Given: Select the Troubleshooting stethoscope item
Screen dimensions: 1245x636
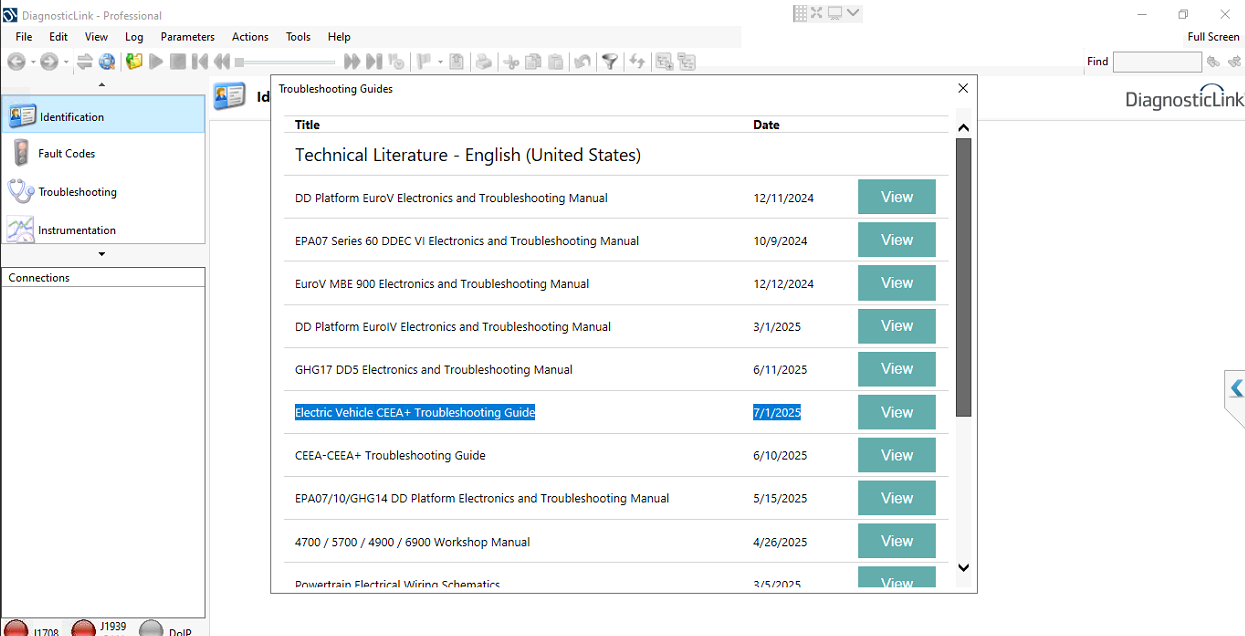Looking at the screenshot, I should tap(77, 192).
